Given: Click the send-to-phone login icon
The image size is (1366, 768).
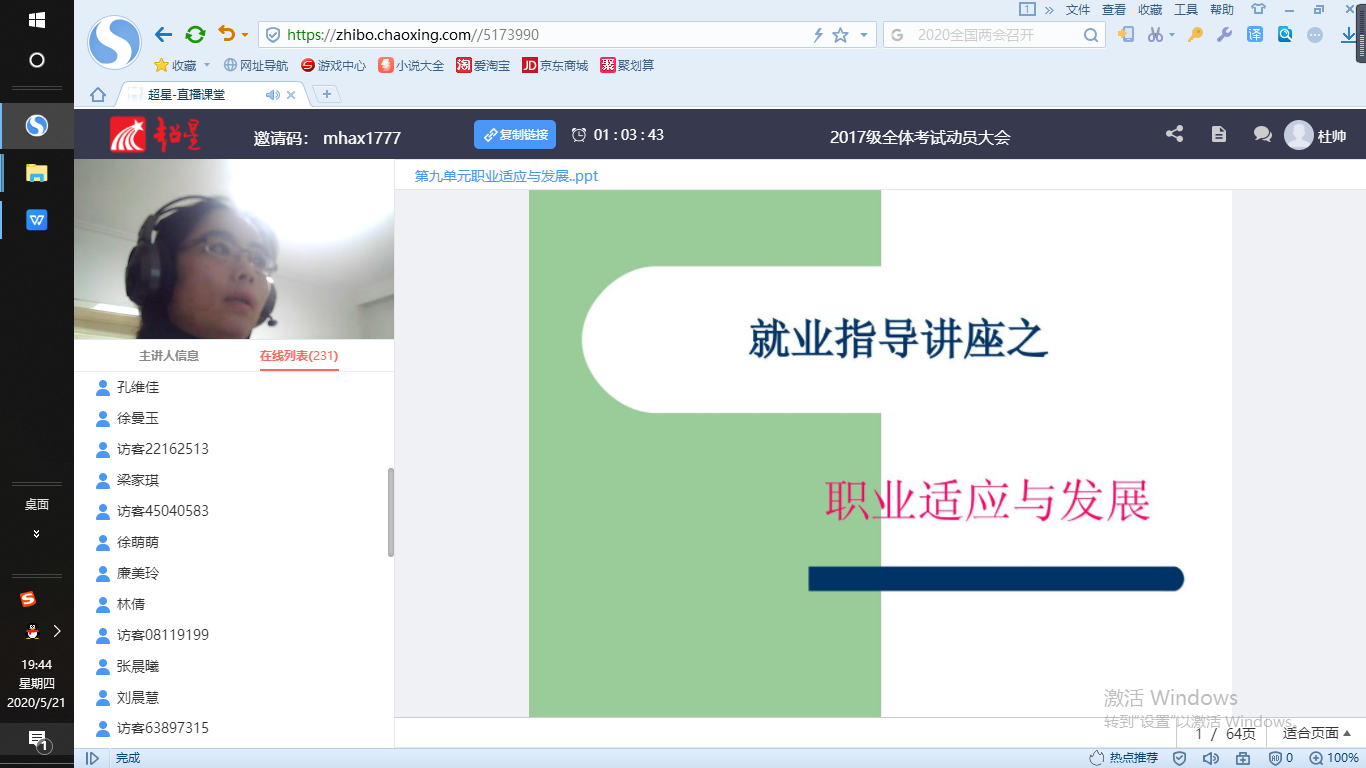Looking at the screenshot, I should 1126,35.
